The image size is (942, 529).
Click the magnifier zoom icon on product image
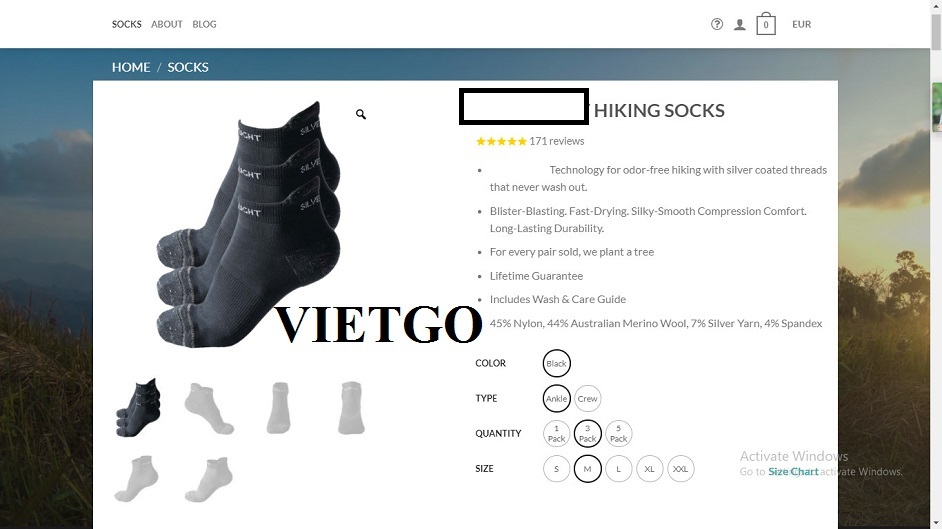pyautogui.click(x=360, y=114)
